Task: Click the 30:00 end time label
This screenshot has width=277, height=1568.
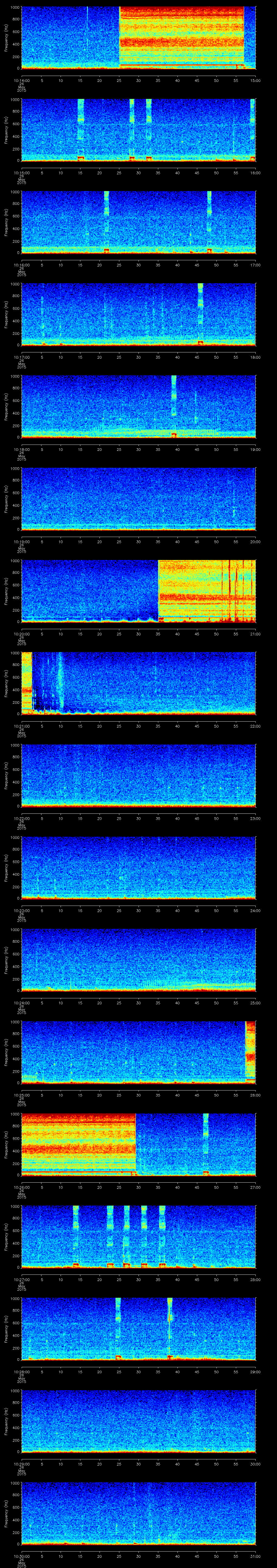Action: (x=255, y=1464)
